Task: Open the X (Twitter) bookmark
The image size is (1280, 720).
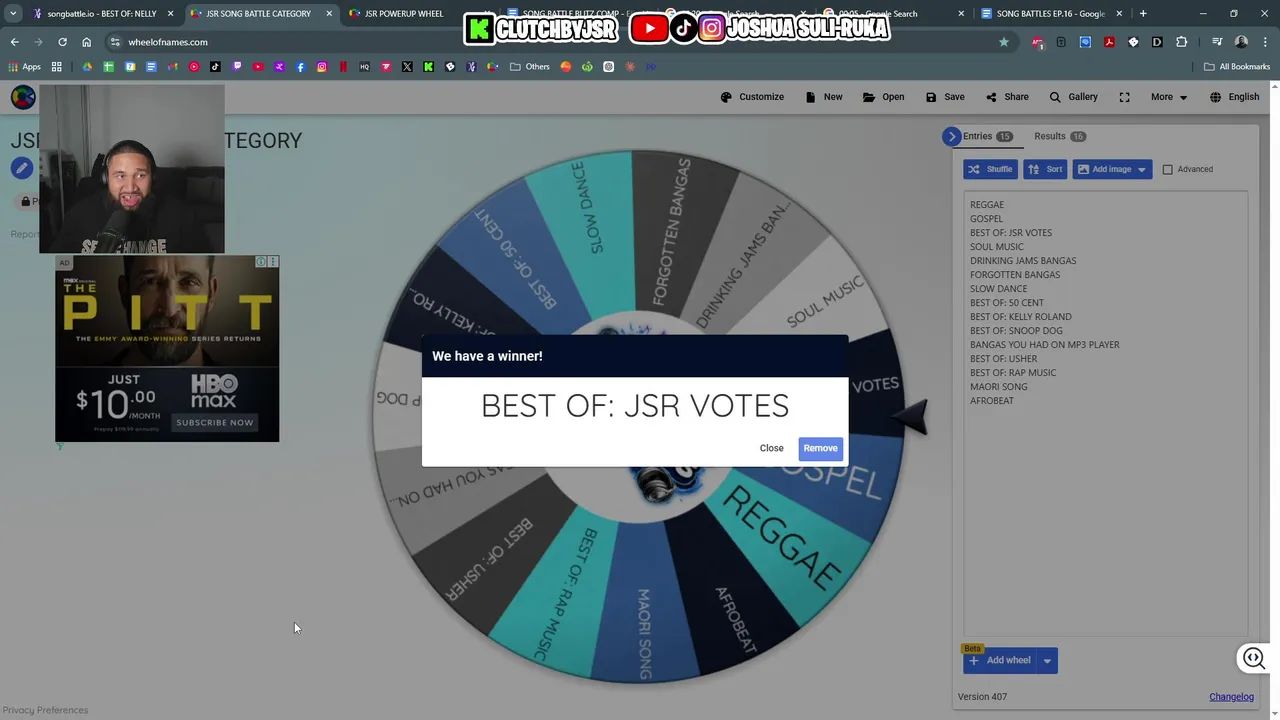Action: pyautogui.click(x=407, y=67)
